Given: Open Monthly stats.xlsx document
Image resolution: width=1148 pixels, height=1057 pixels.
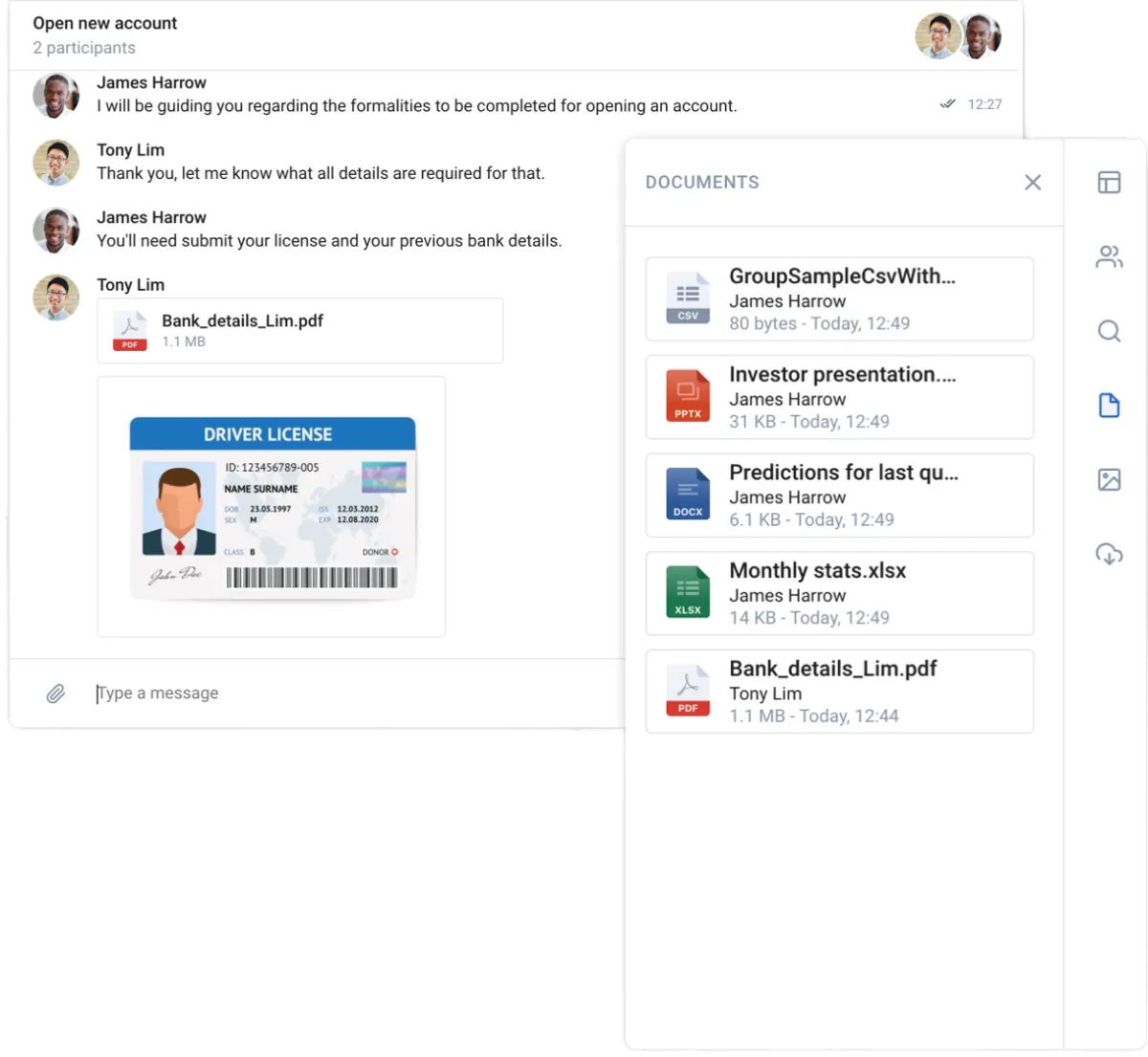Looking at the screenshot, I should (x=840, y=593).
